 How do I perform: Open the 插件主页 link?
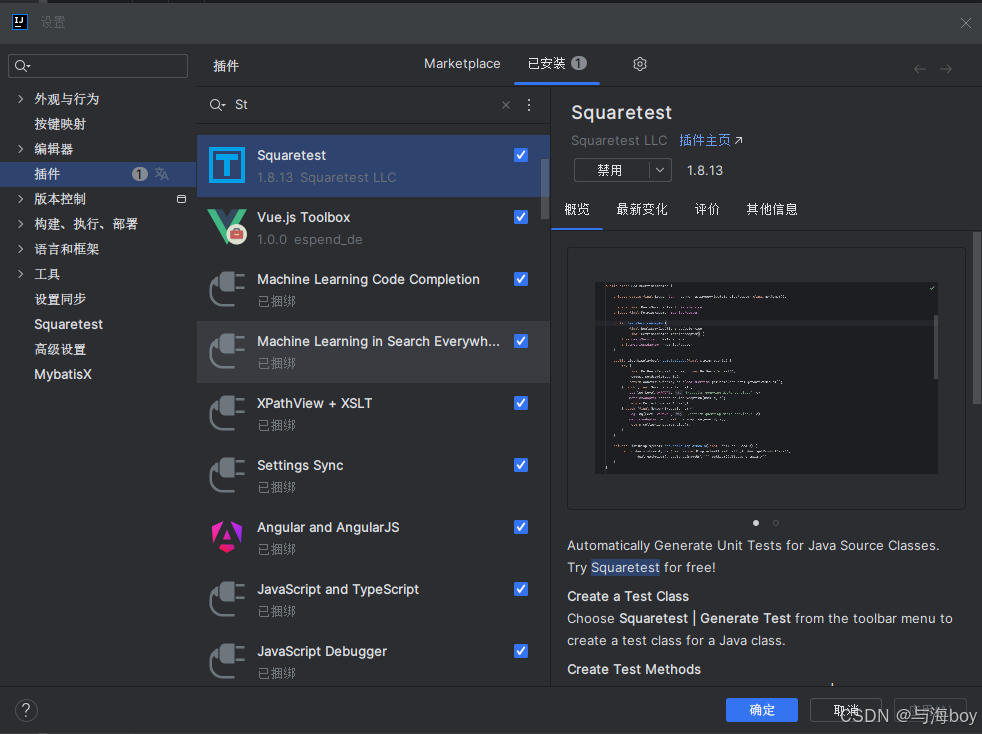(x=711, y=140)
